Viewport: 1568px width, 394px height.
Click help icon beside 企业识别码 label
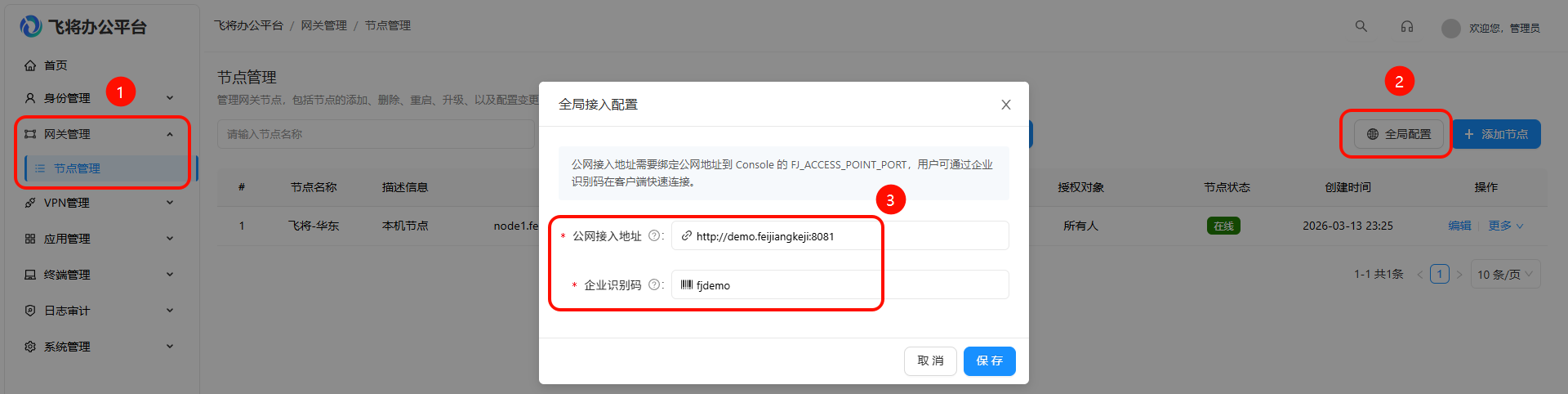coord(653,284)
